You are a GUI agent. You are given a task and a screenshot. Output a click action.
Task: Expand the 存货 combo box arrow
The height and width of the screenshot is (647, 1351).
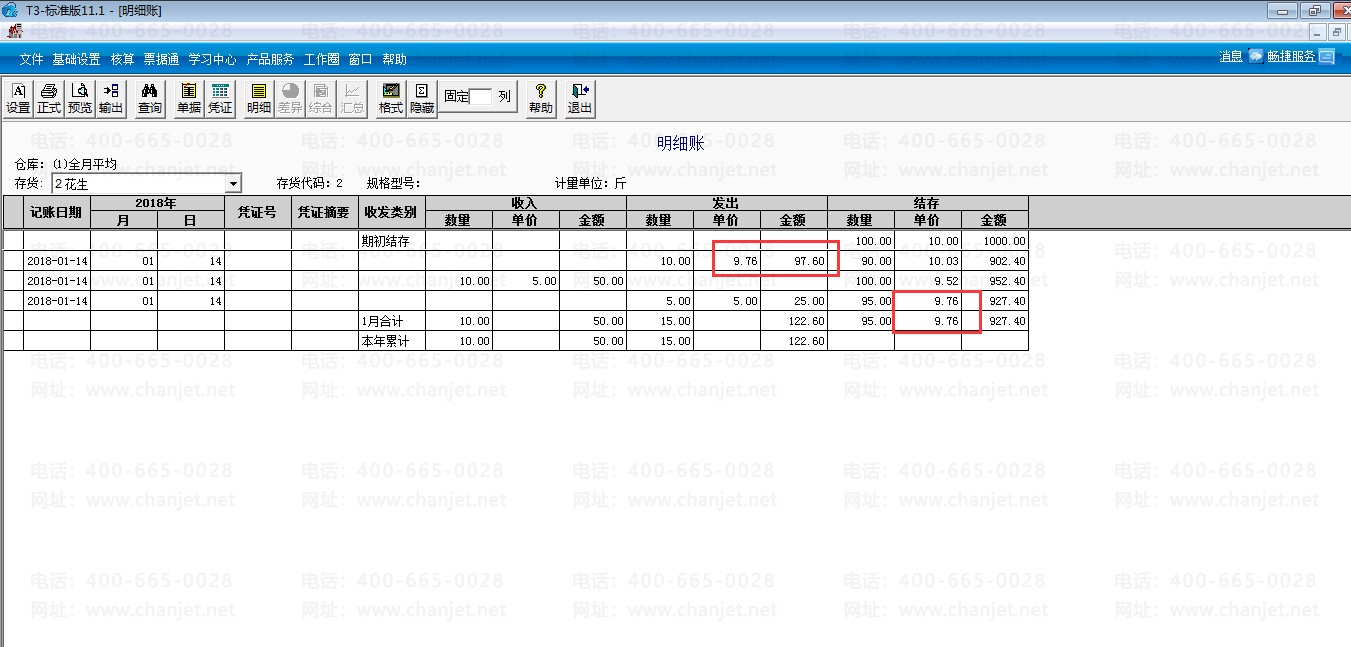pos(234,184)
